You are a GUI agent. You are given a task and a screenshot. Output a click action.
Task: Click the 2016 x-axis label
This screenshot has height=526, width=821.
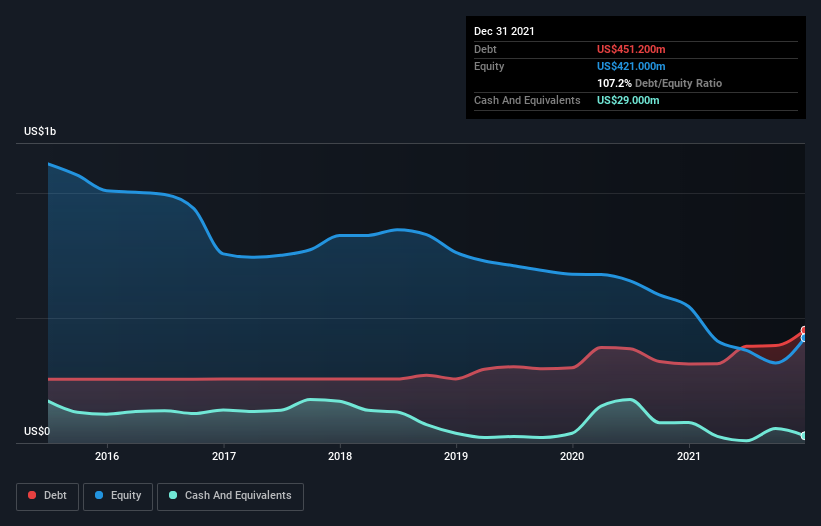point(107,456)
